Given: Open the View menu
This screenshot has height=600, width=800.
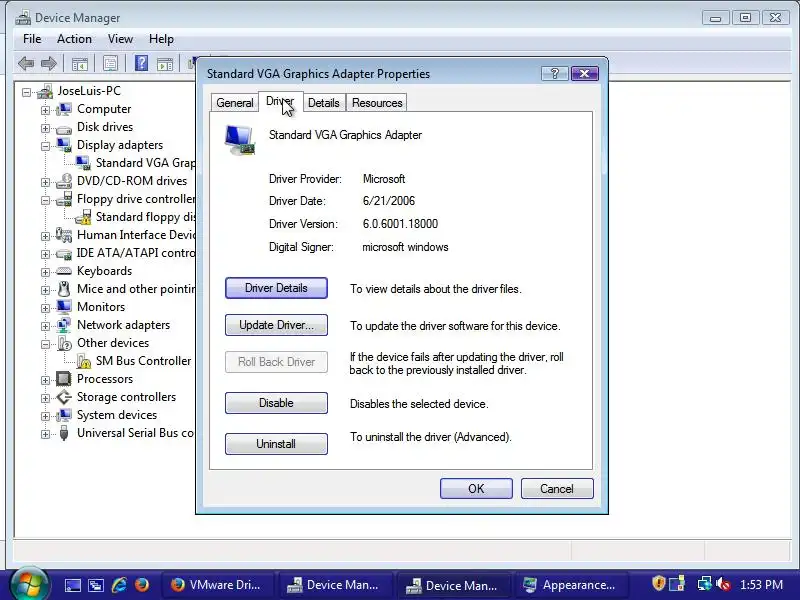Looking at the screenshot, I should 120,39.
